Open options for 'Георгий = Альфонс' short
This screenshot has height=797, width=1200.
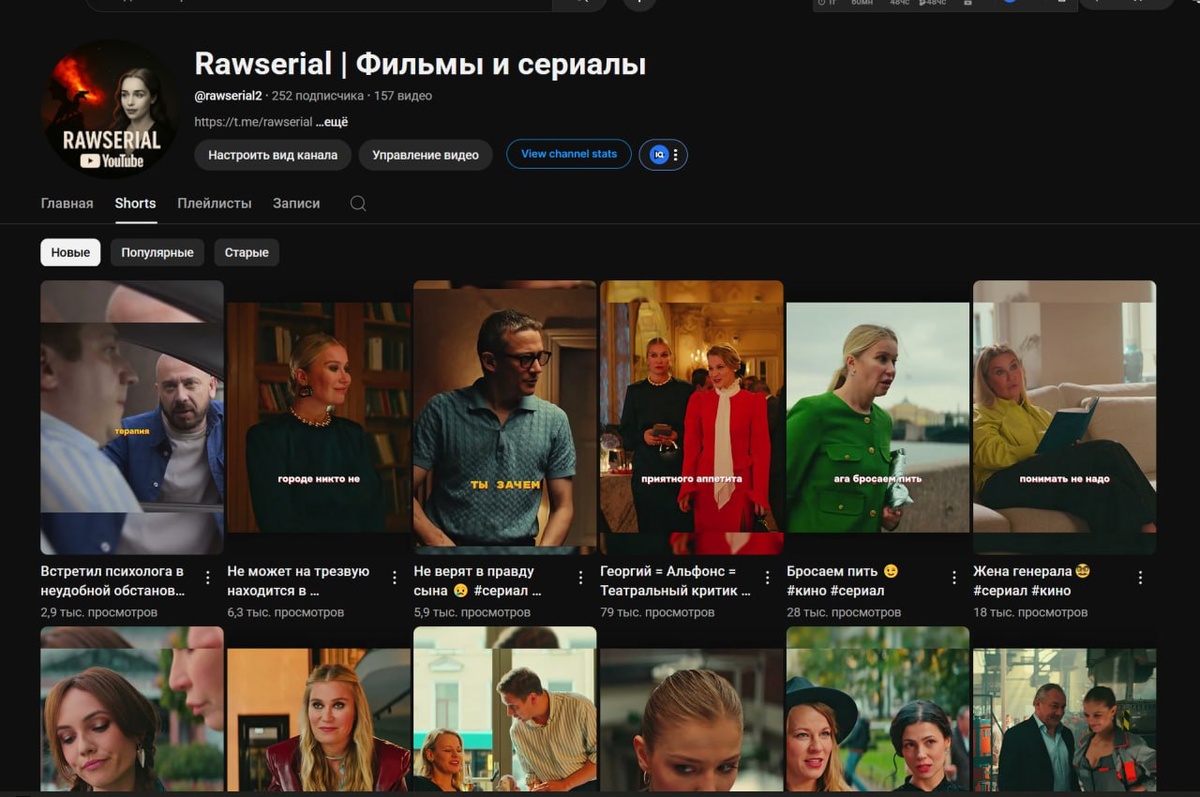[768, 578]
